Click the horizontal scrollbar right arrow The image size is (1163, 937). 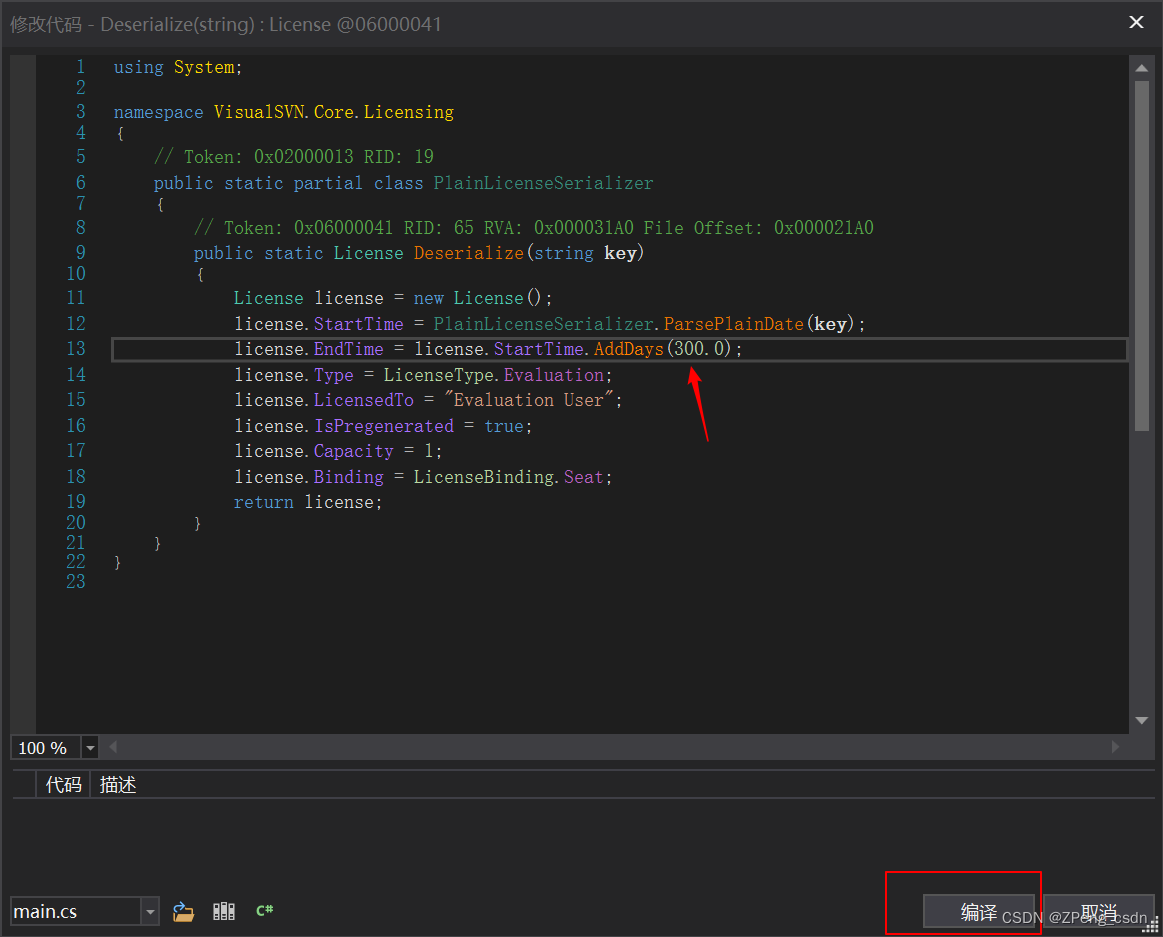click(x=1115, y=747)
